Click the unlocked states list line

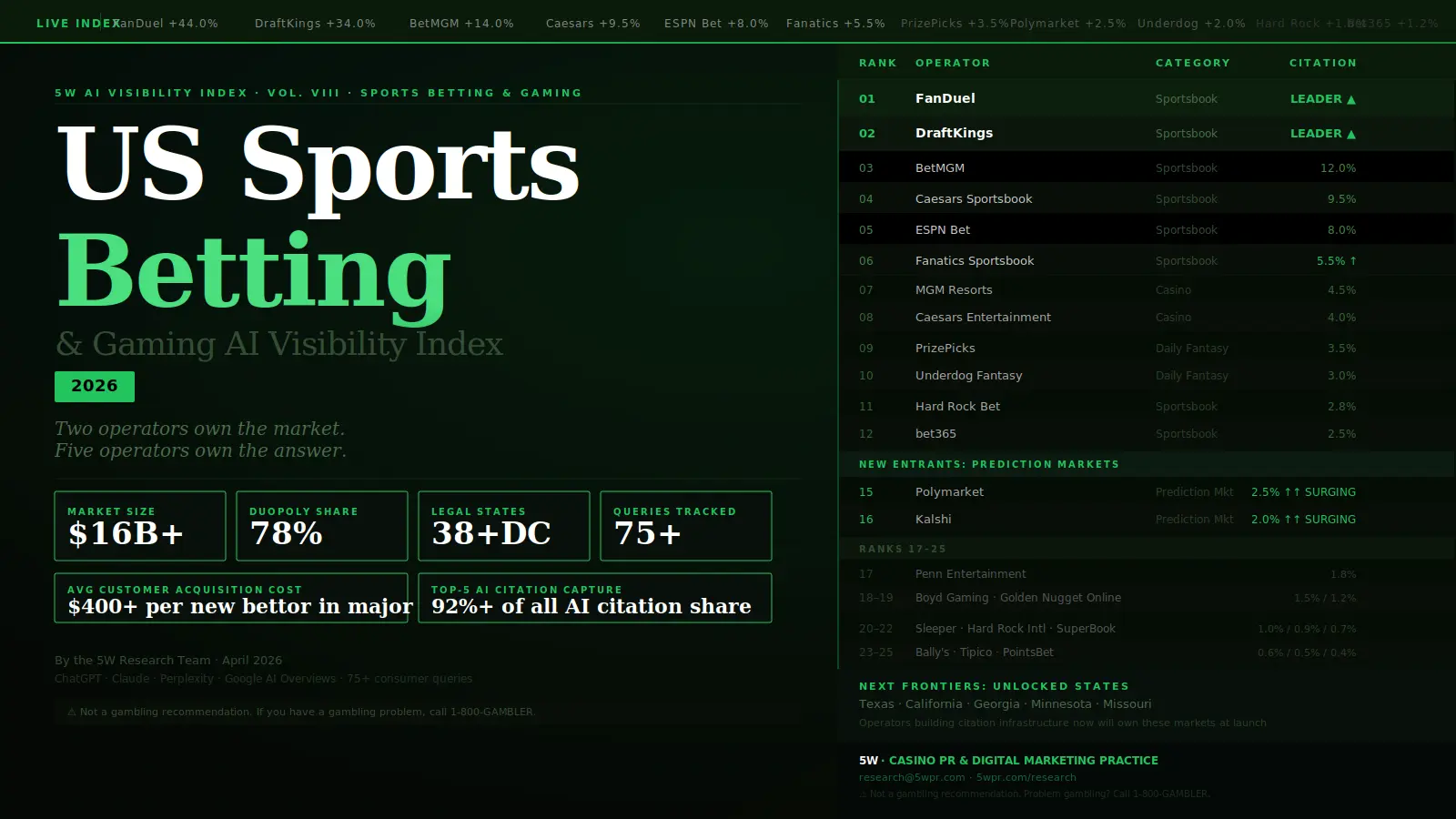[1006, 704]
